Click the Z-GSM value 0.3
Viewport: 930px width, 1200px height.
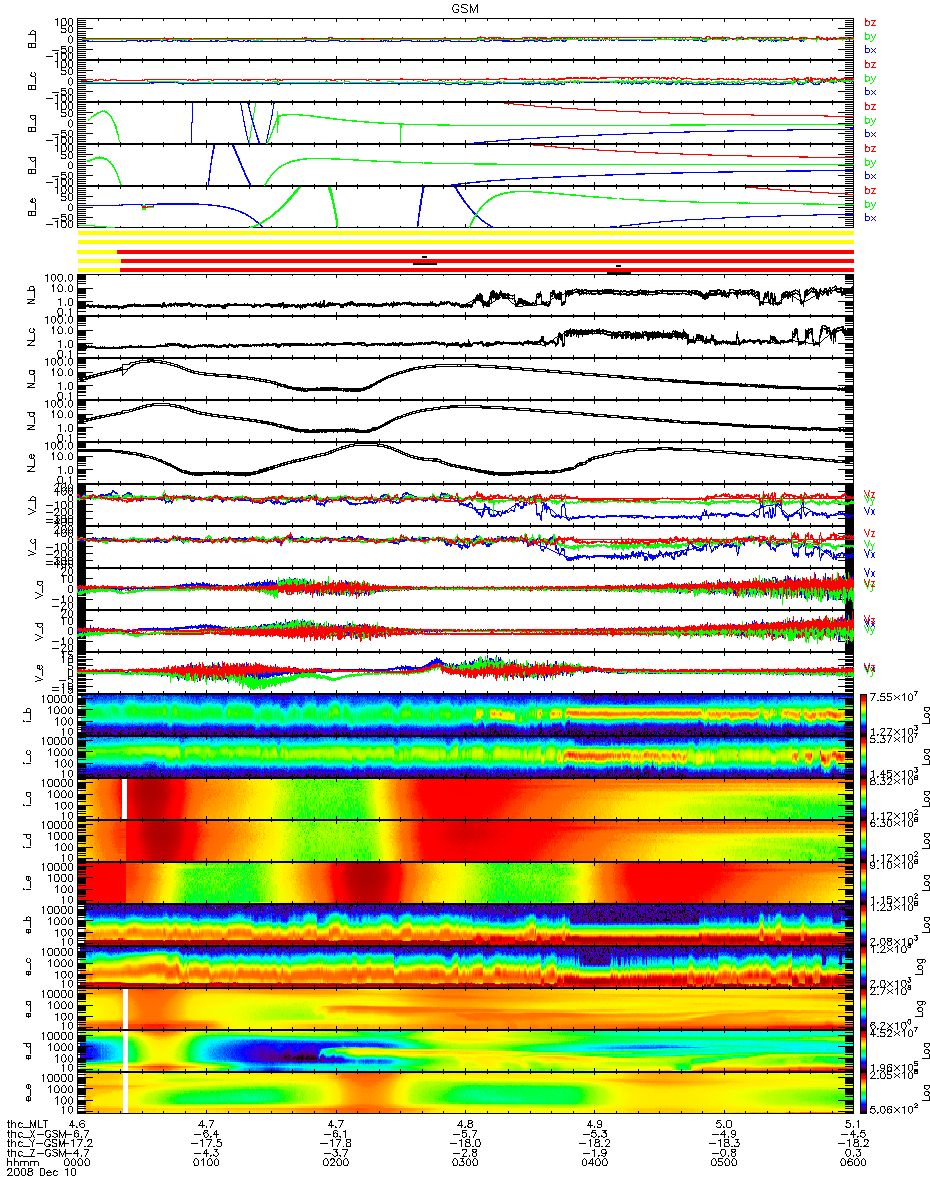coord(852,1153)
